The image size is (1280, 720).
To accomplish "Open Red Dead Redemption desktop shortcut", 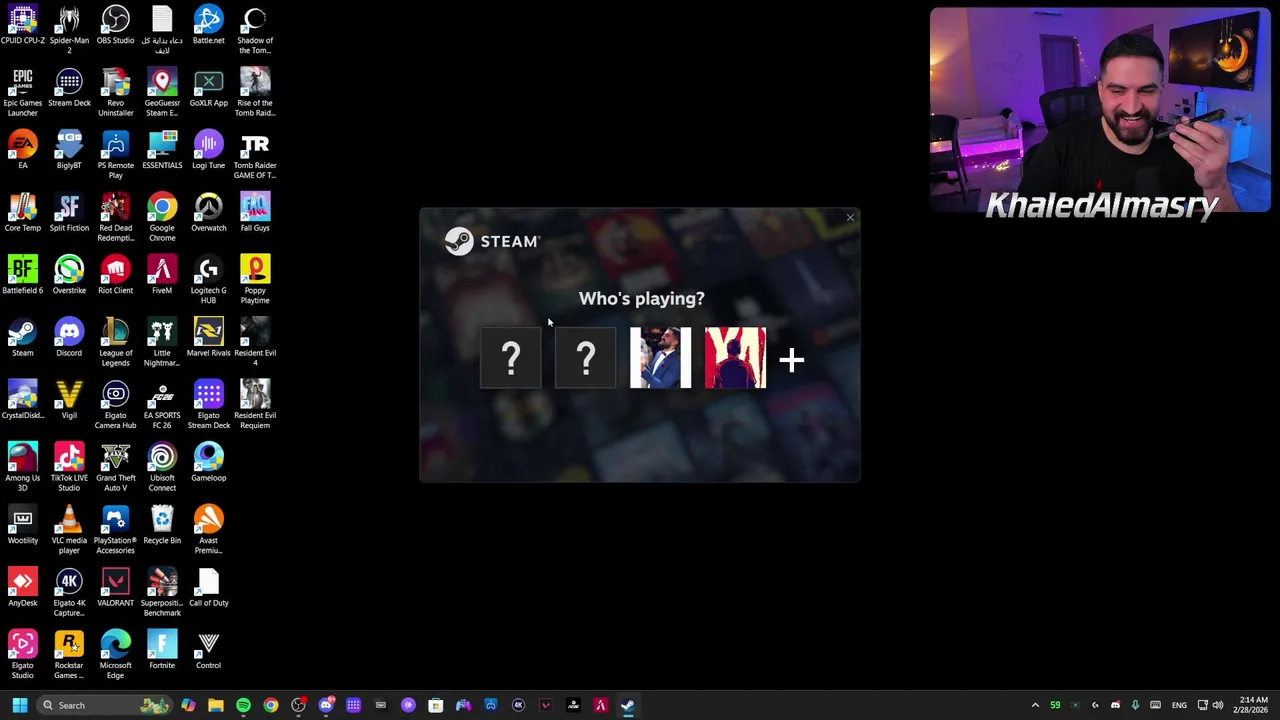I will (115, 217).
